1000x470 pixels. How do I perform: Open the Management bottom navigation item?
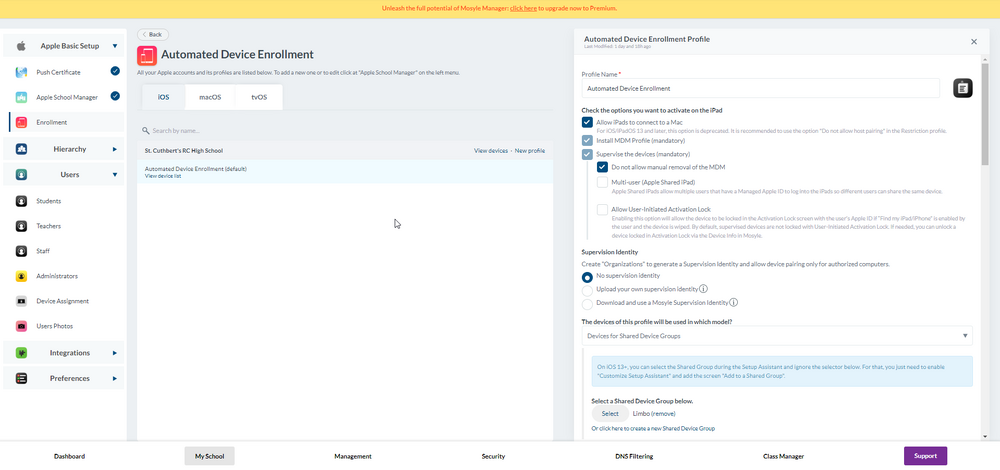(x=353, y=456)
